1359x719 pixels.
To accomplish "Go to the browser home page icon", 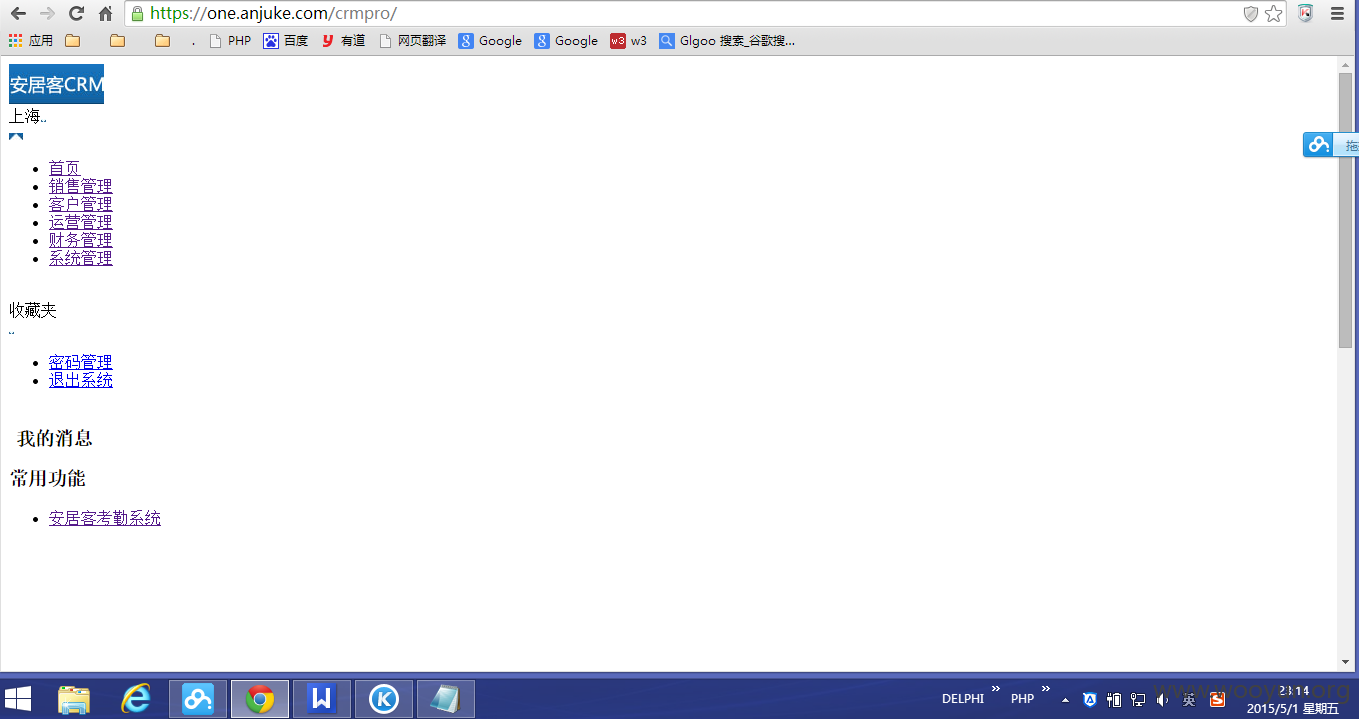I will coord(105,13).
